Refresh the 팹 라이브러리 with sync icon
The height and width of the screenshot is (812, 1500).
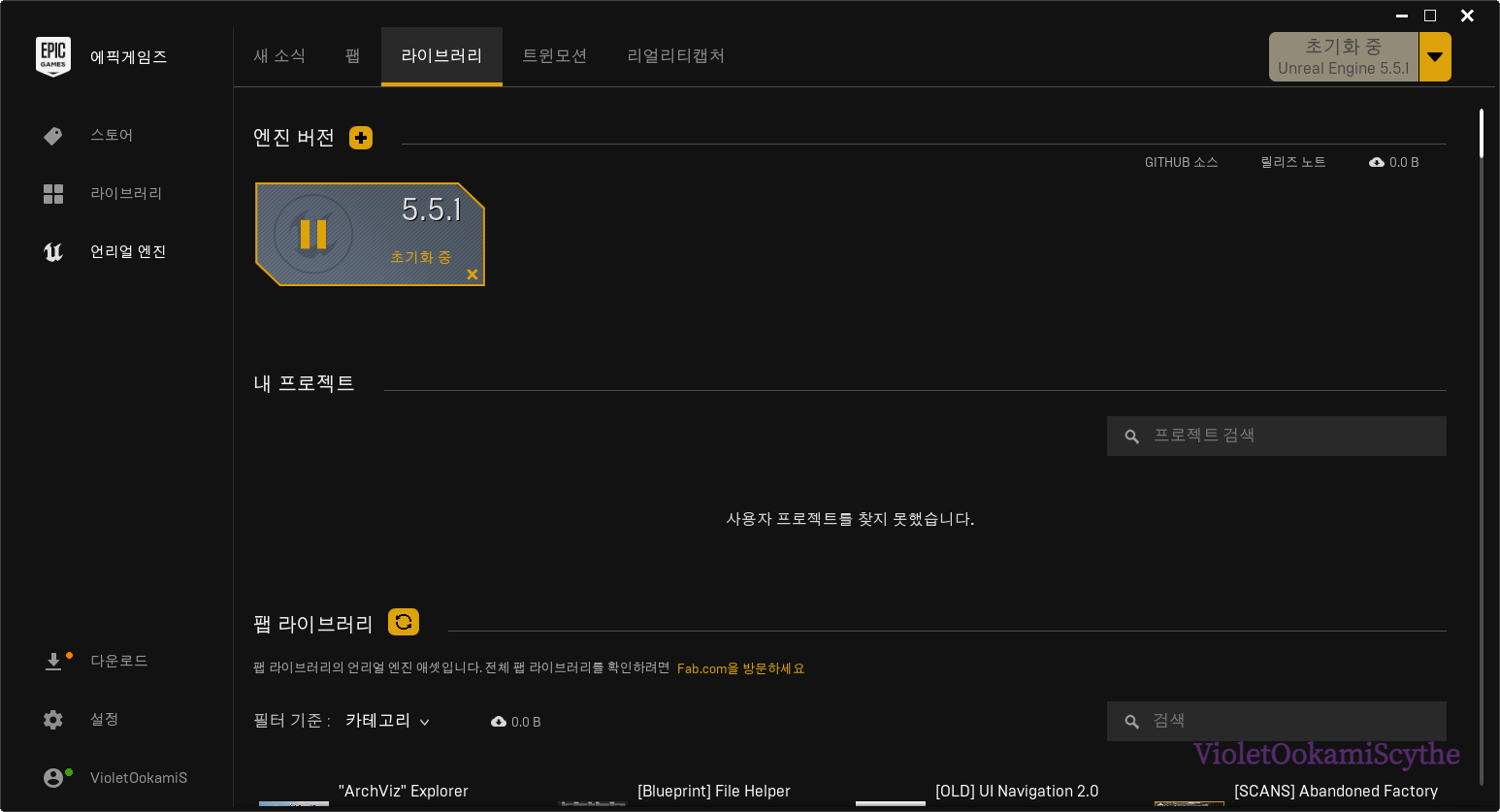coord(404,622)
